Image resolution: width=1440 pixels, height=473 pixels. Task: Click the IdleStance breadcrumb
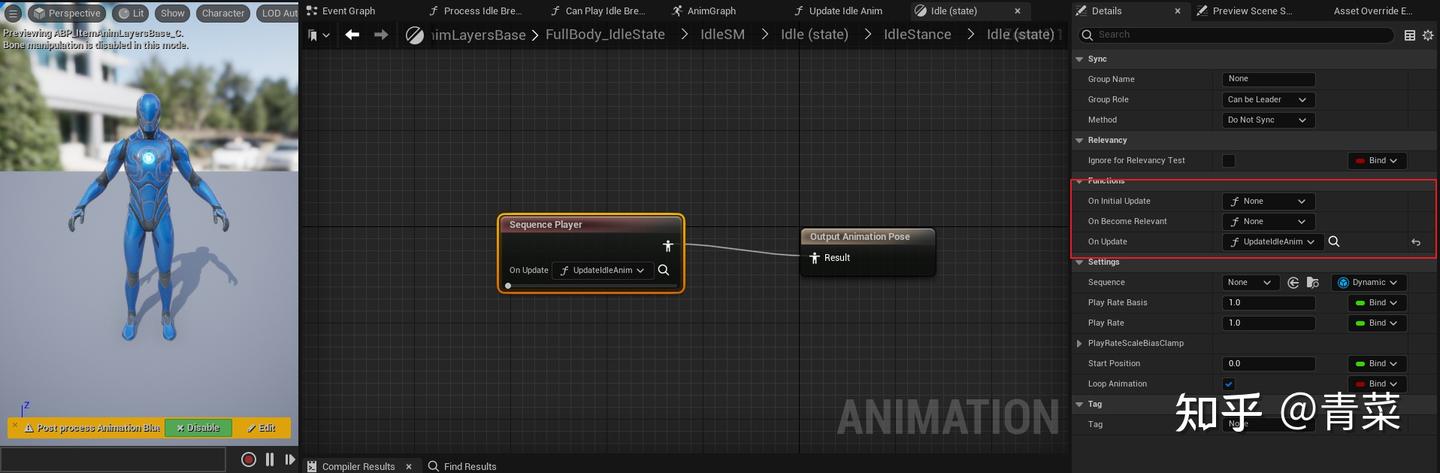(918, 34)
